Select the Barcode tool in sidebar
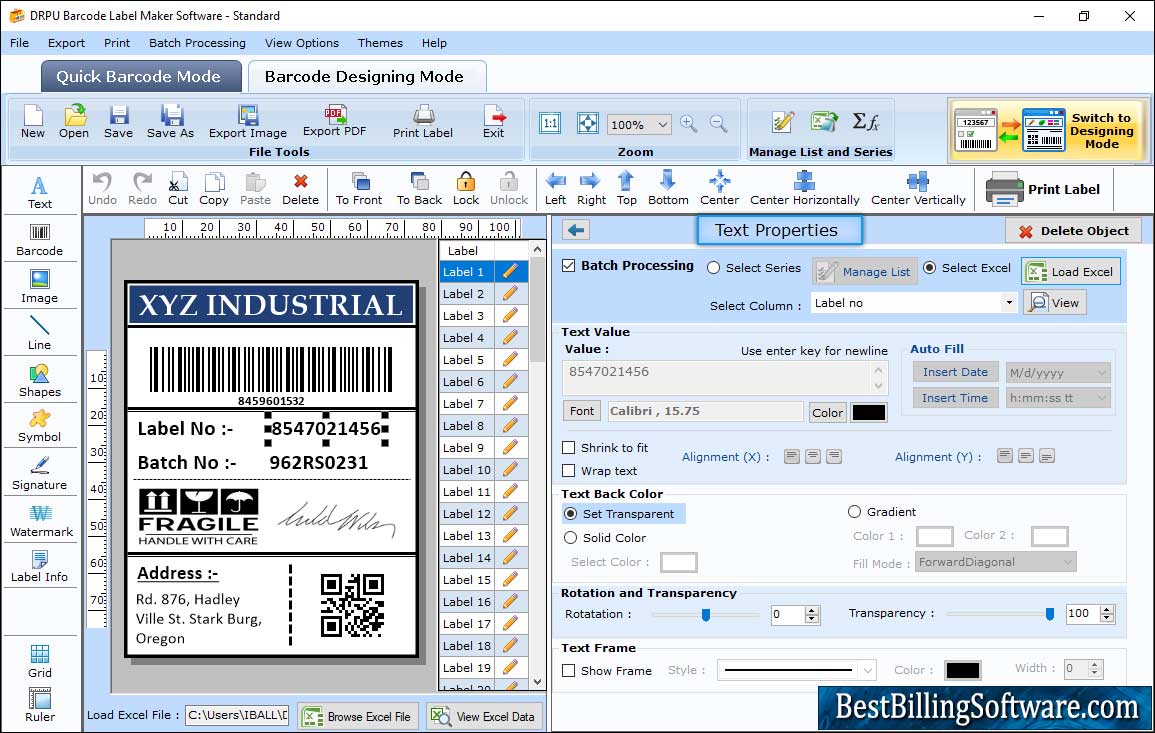The width and height of the screenshot is (1155, 733). (40, 240)
